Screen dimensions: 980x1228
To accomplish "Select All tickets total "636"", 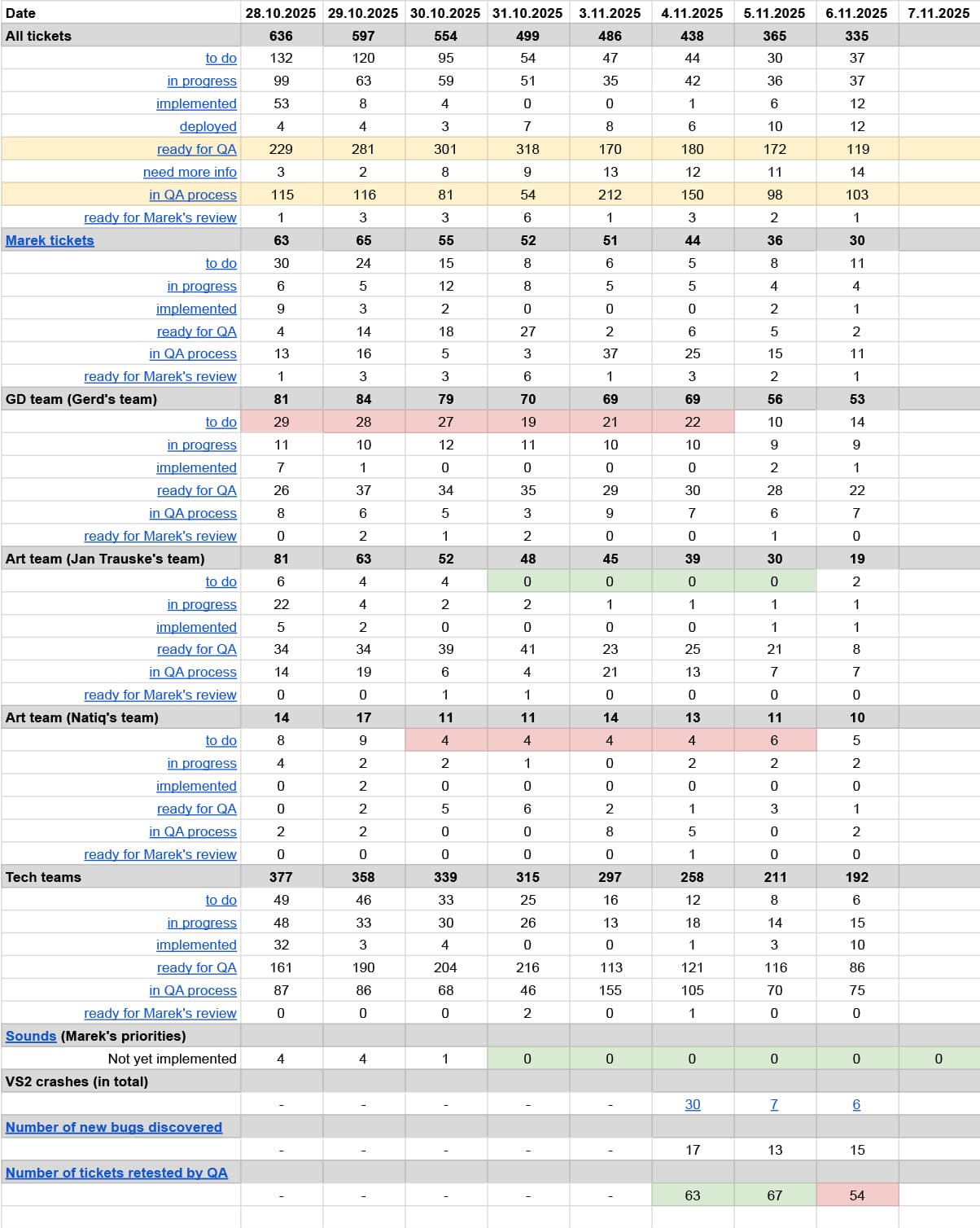I will (282, 36).
